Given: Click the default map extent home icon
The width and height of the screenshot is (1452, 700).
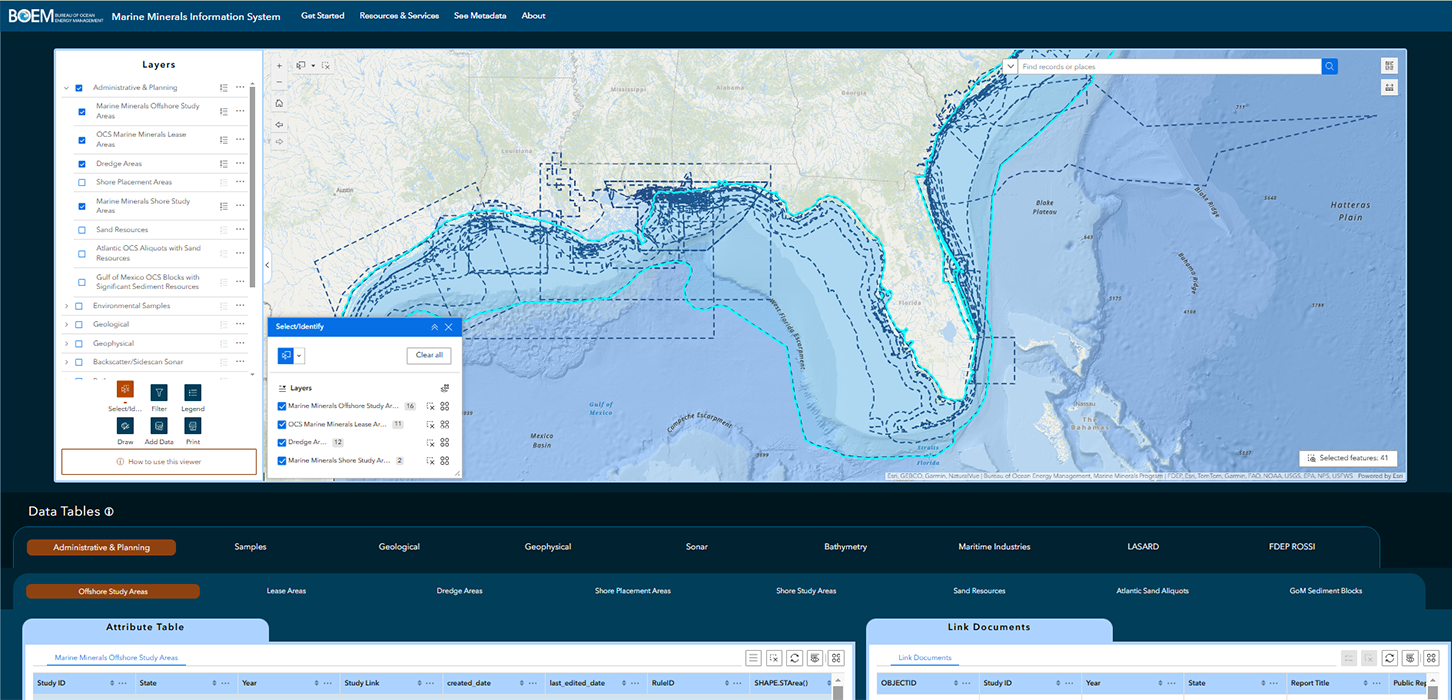Looking at the screenshot, I should click(279, 103).
